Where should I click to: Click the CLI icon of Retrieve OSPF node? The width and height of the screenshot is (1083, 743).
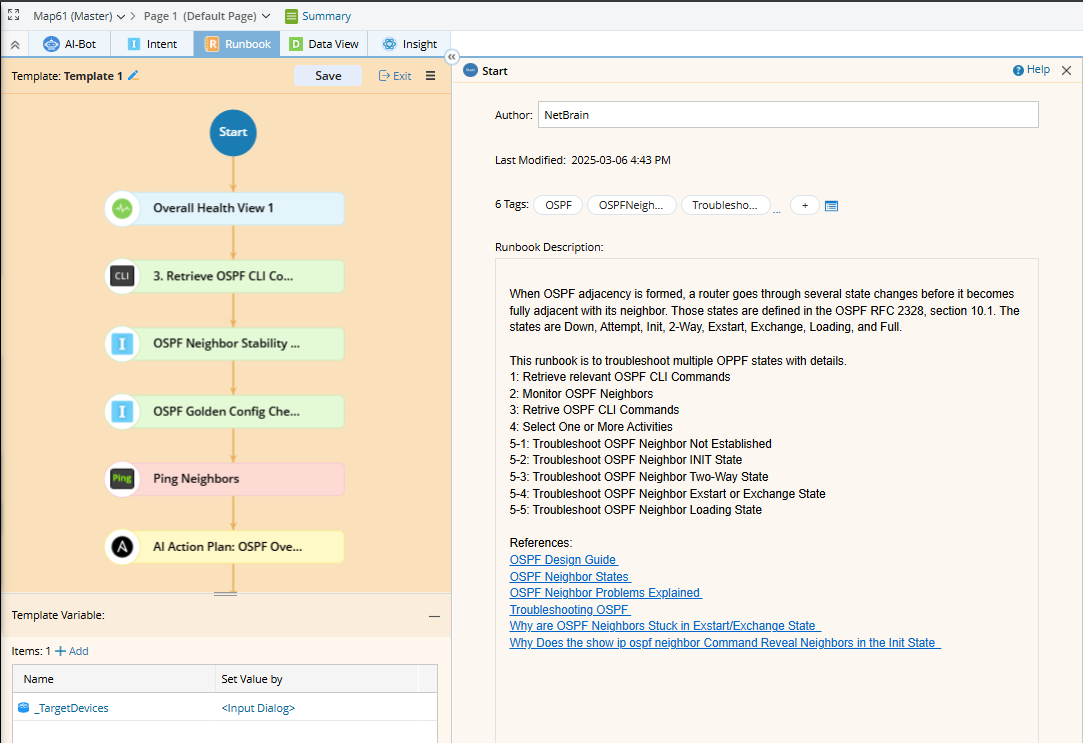click(x=122, y=276)
